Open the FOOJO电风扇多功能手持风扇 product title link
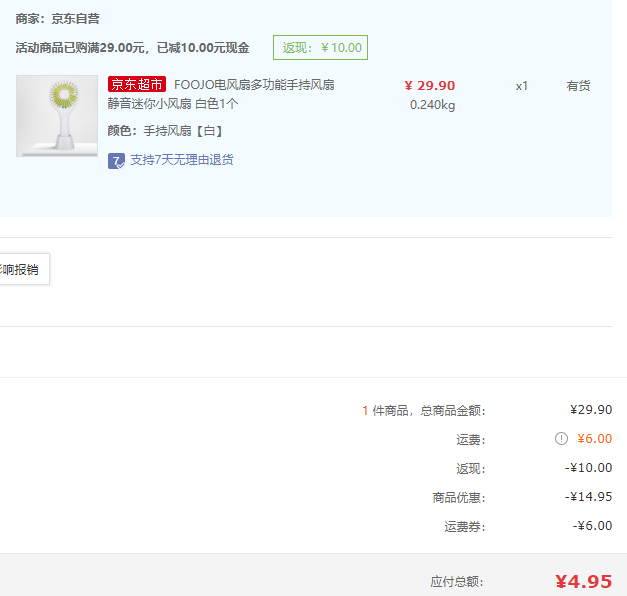The image size is (627, 596). pyautogui.click(x=254, y=85)
